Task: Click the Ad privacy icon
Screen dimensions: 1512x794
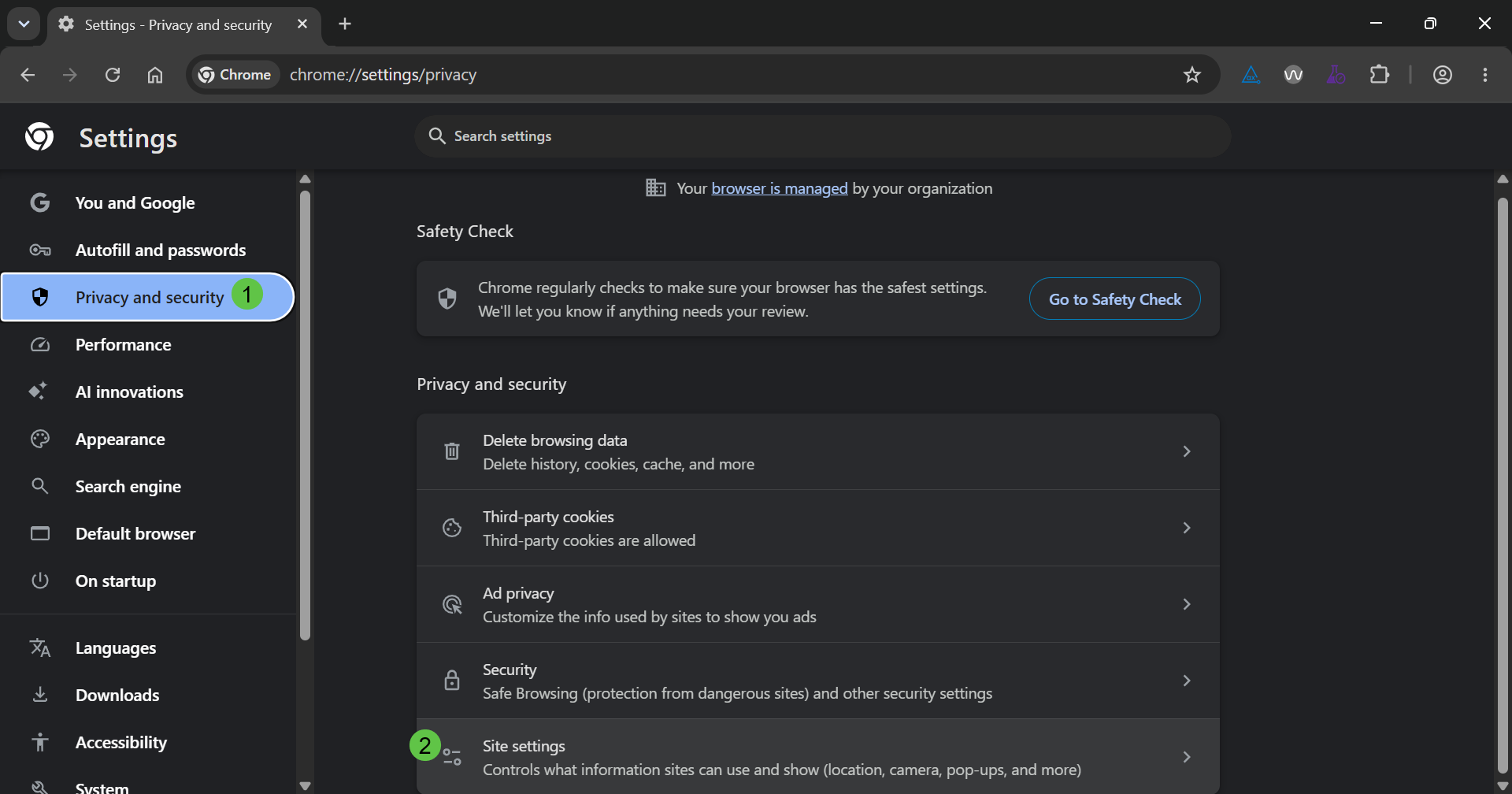Action: click(x=452, y=604)
